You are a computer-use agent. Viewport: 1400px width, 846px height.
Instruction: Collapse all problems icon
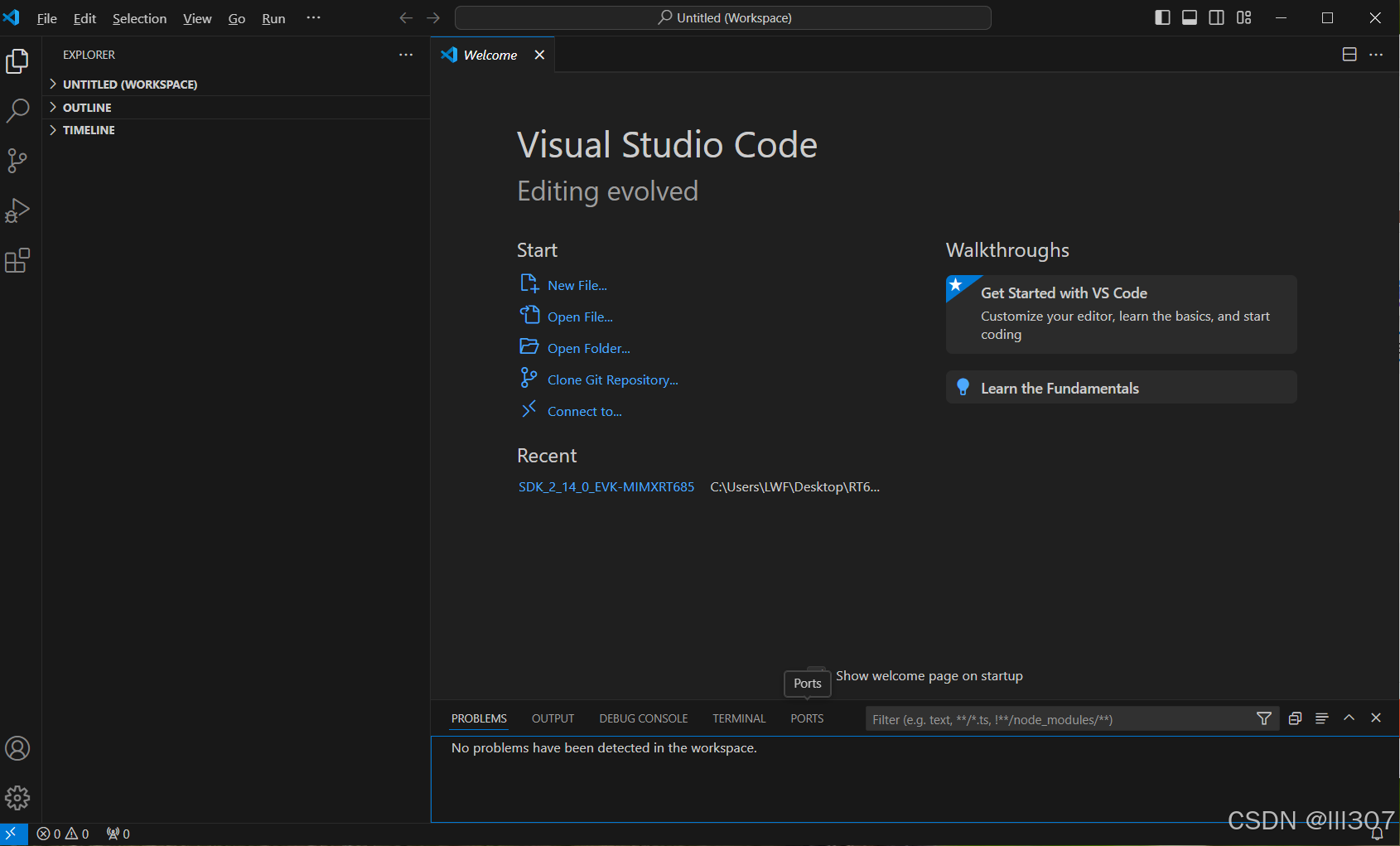(x=1295, y=718)
